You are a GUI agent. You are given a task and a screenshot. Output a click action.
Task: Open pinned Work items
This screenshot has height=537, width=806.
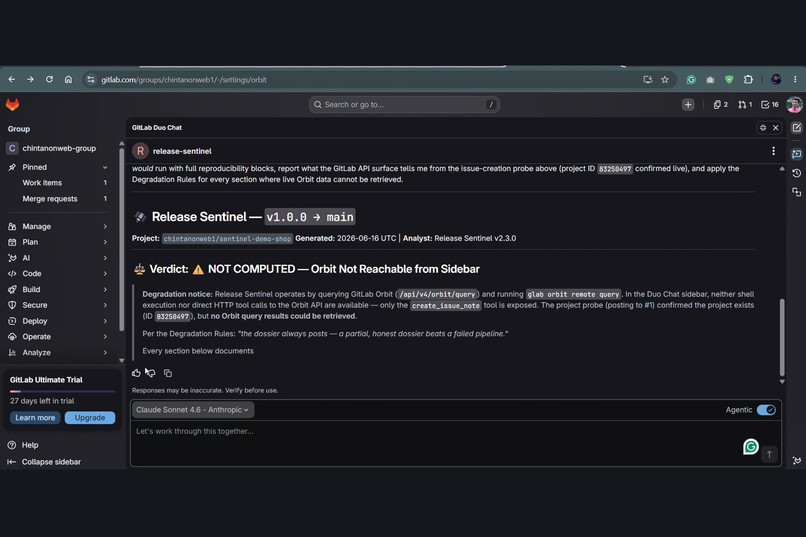coord(58,183)
